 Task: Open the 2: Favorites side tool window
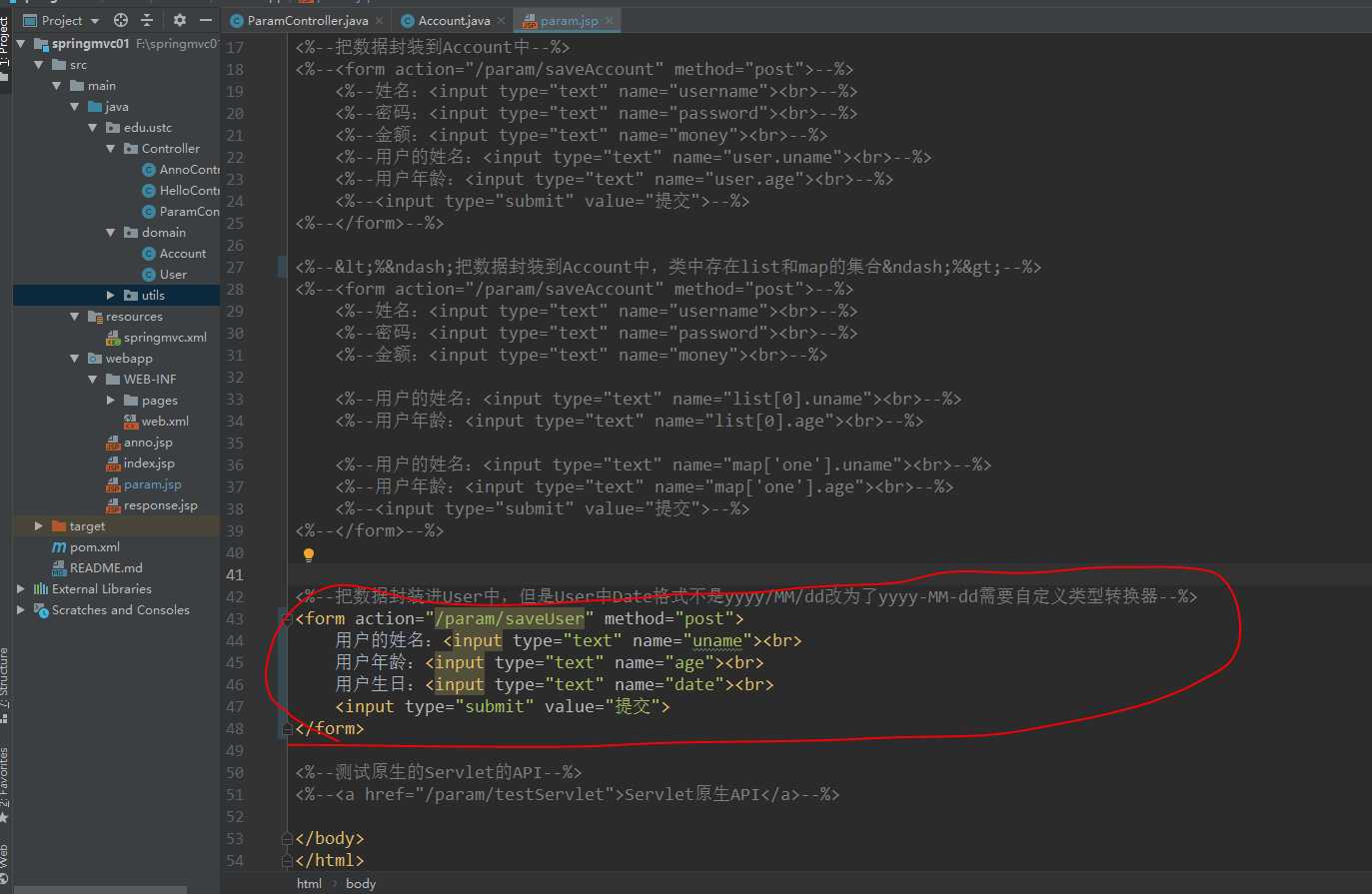6,784
